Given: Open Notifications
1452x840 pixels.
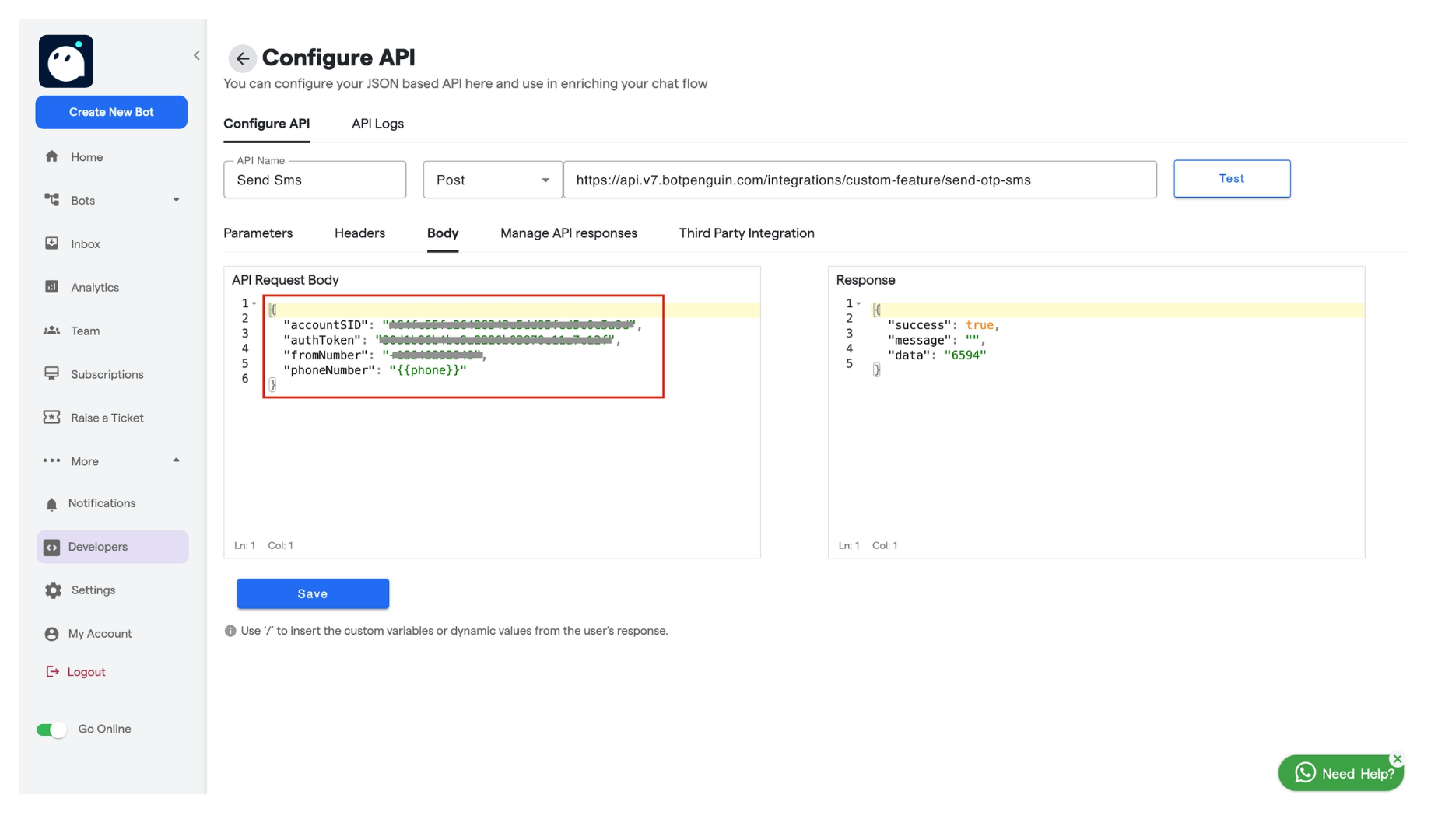Looking at the screenshot, I should [101, 503].
